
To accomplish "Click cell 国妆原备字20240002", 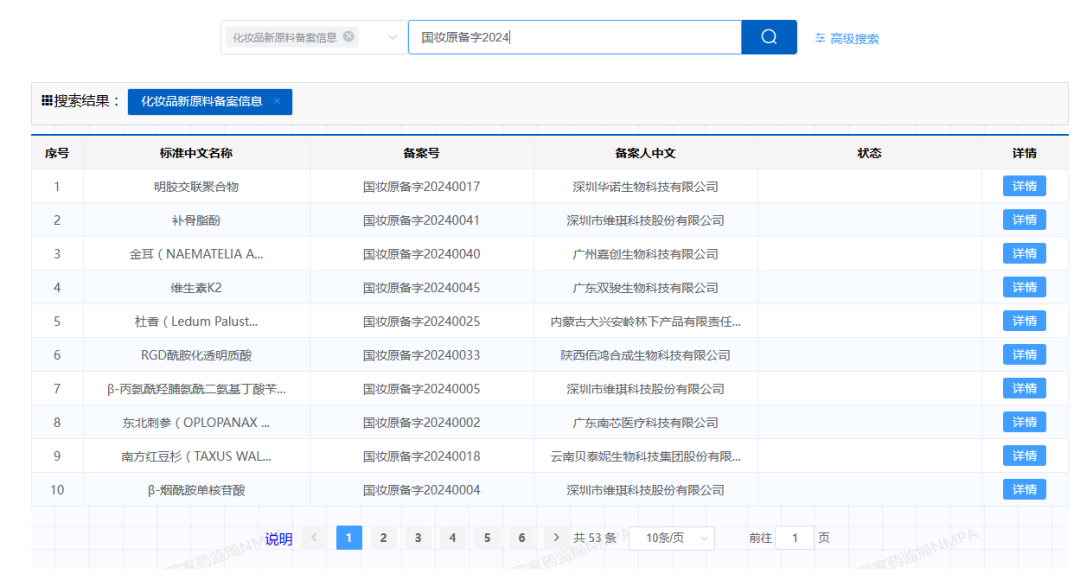I will click(x=422, y=423).
